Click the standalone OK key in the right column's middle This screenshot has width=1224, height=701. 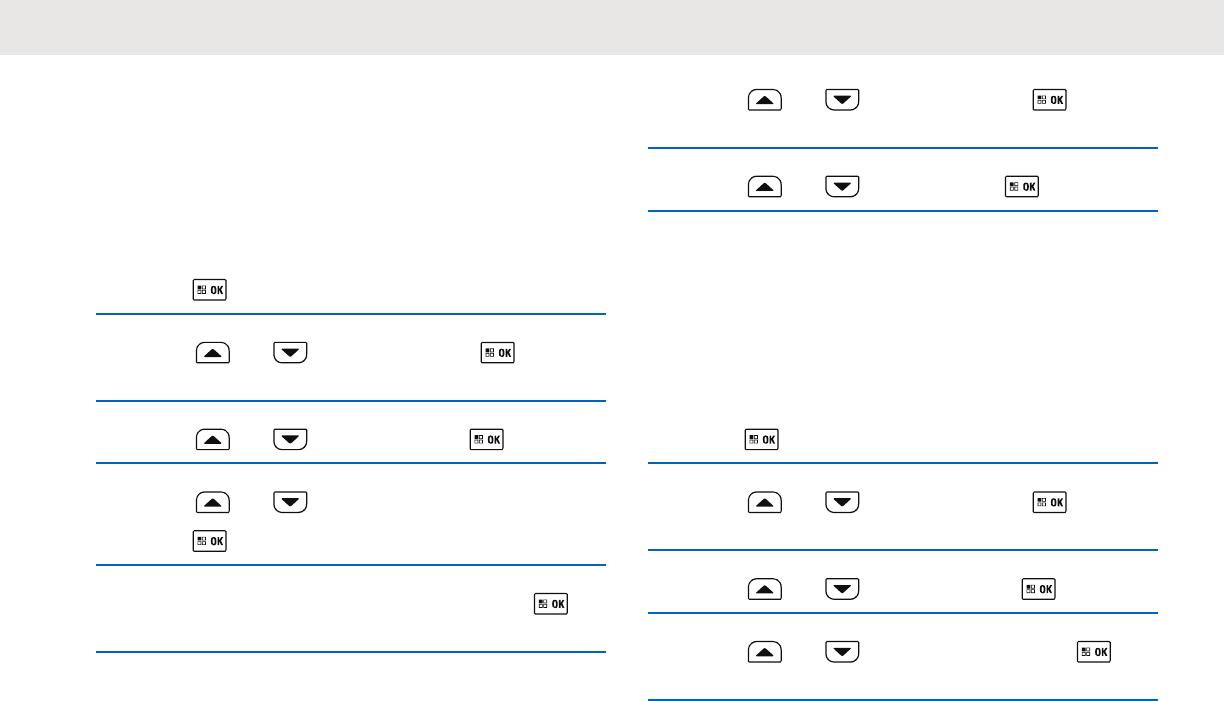coord(762,439)
